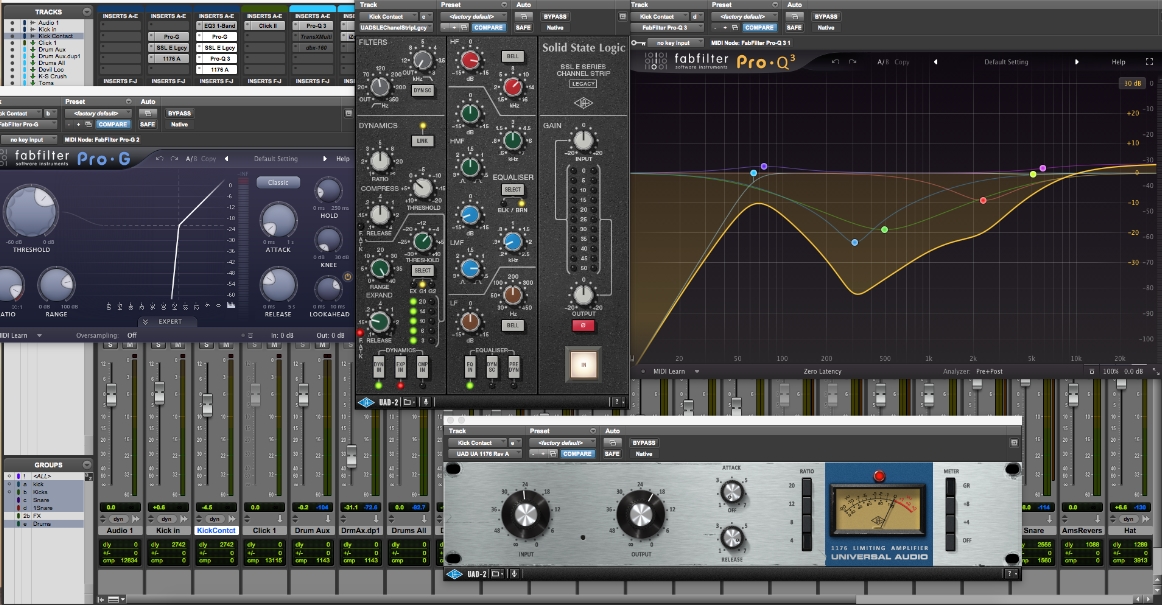Click the Pro-Q 3 redo arrow icon
This screenshot has width=1162, height=605.
click(x=852, y=62)
